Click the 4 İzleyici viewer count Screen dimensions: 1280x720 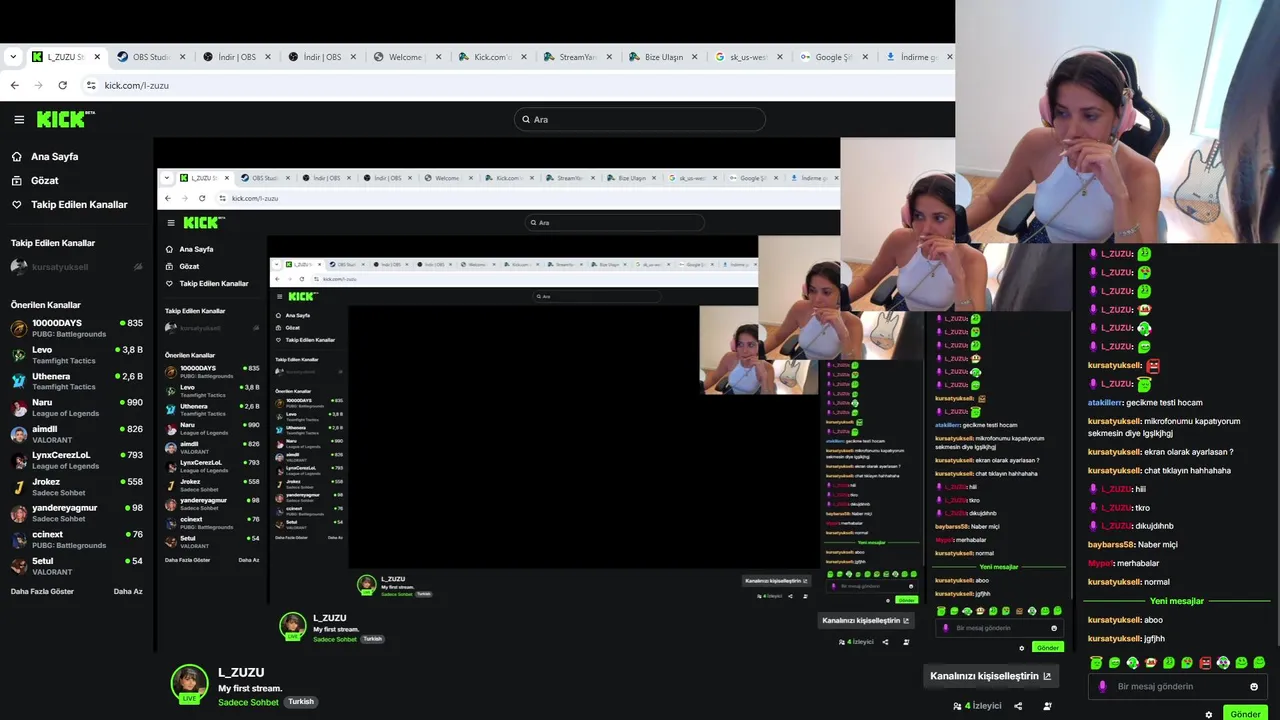pyautogui.click(x=977, y=706)
